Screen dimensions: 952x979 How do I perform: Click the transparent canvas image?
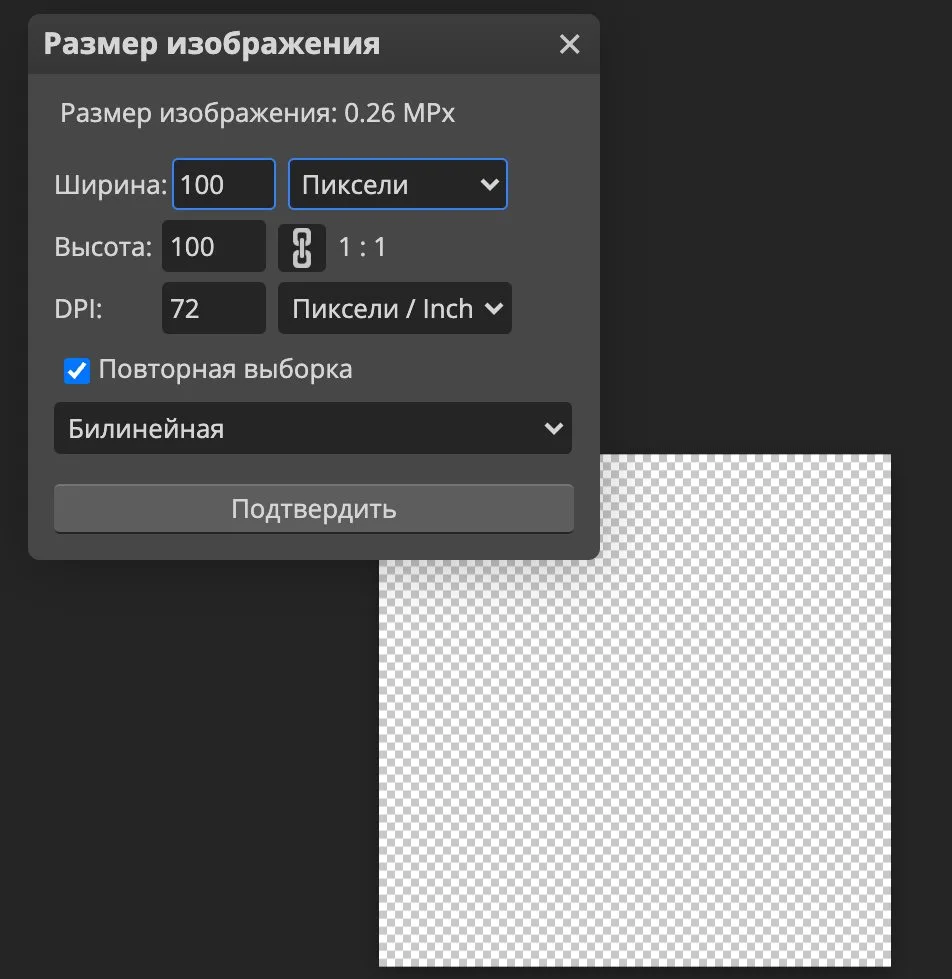[635, 711]
